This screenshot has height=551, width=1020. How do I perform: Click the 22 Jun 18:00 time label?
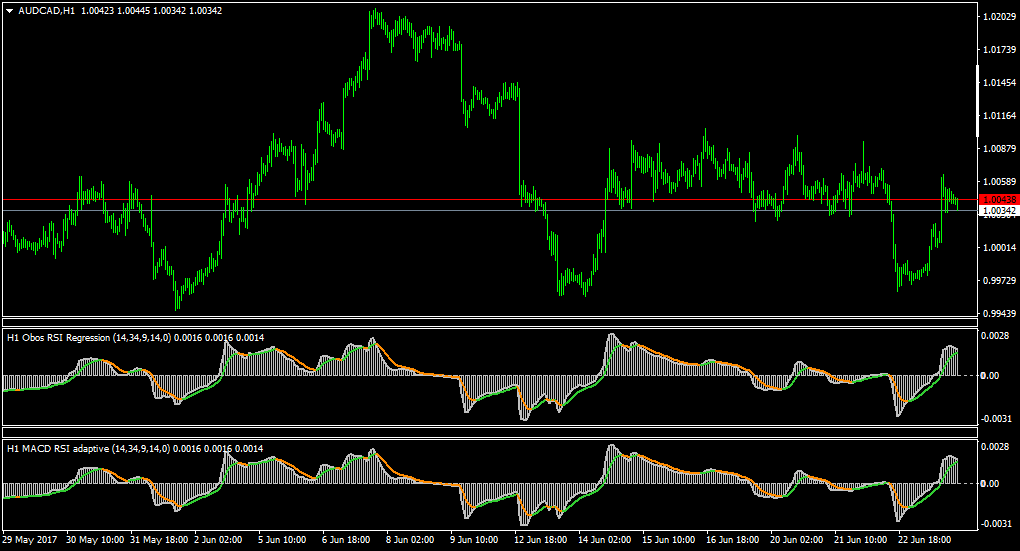(924, 539)
